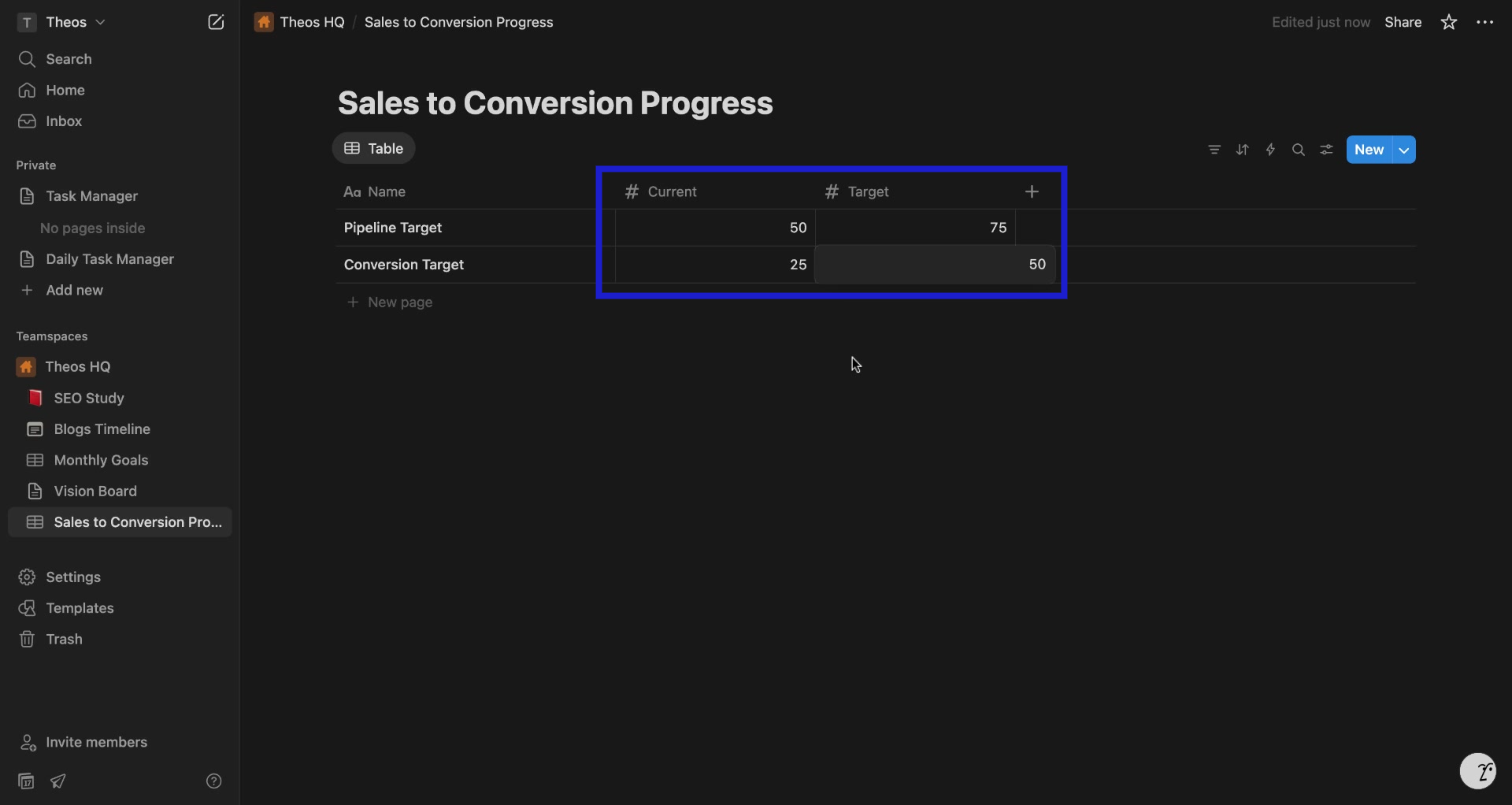Add a row with New page
Screen dimensions: 1512x805
[x=401, y=302]
